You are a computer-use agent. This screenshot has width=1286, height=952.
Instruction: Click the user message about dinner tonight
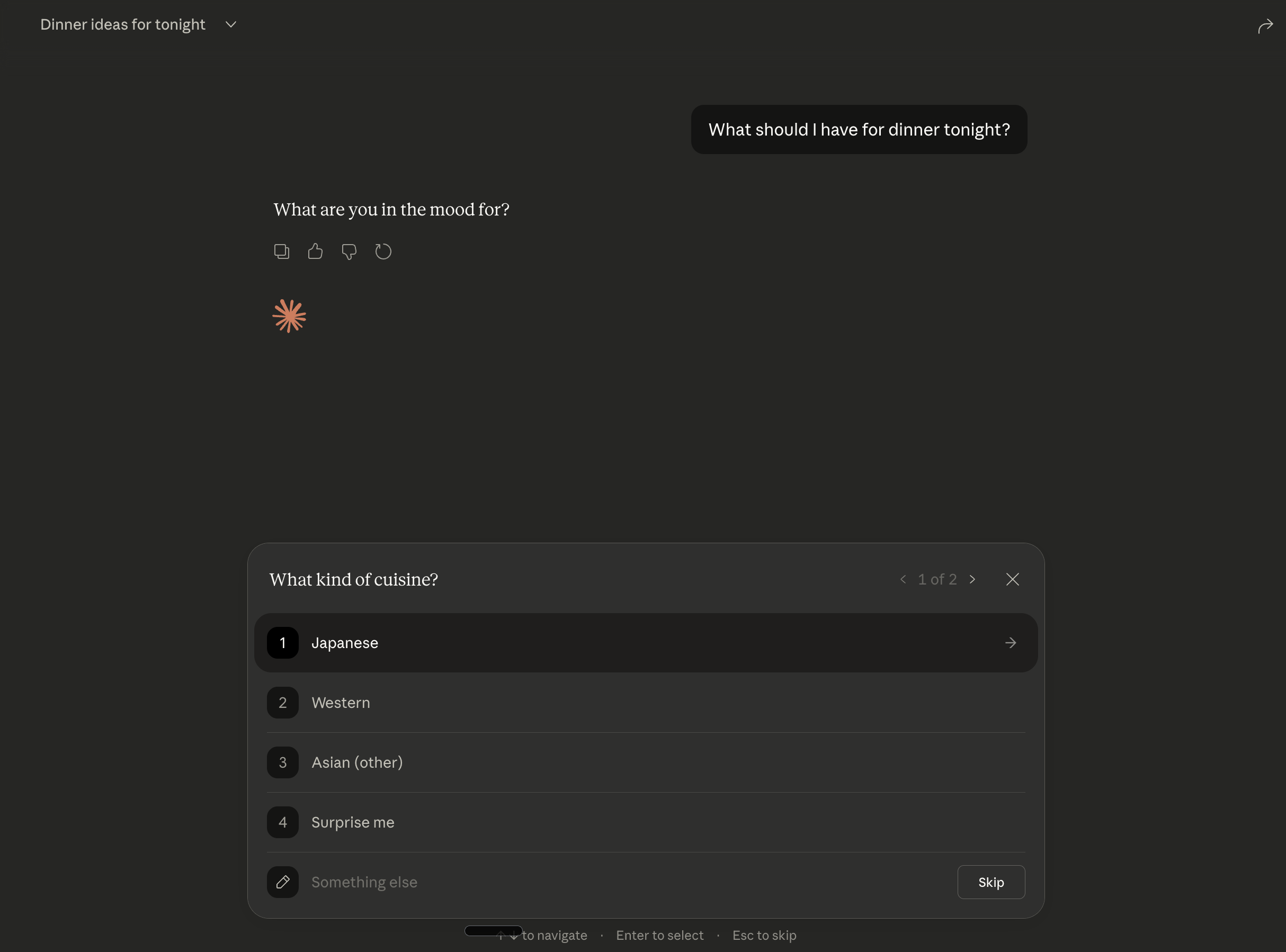coord(859,130)
